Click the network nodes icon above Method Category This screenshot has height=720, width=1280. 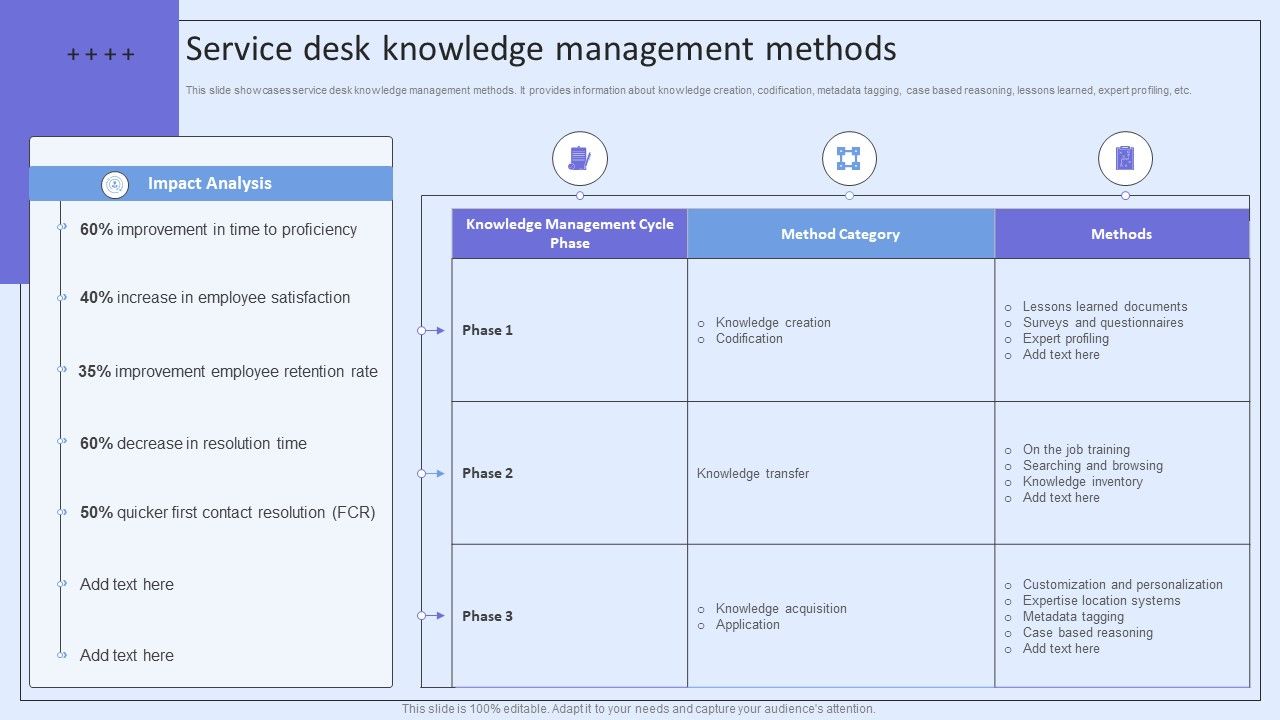849,159
